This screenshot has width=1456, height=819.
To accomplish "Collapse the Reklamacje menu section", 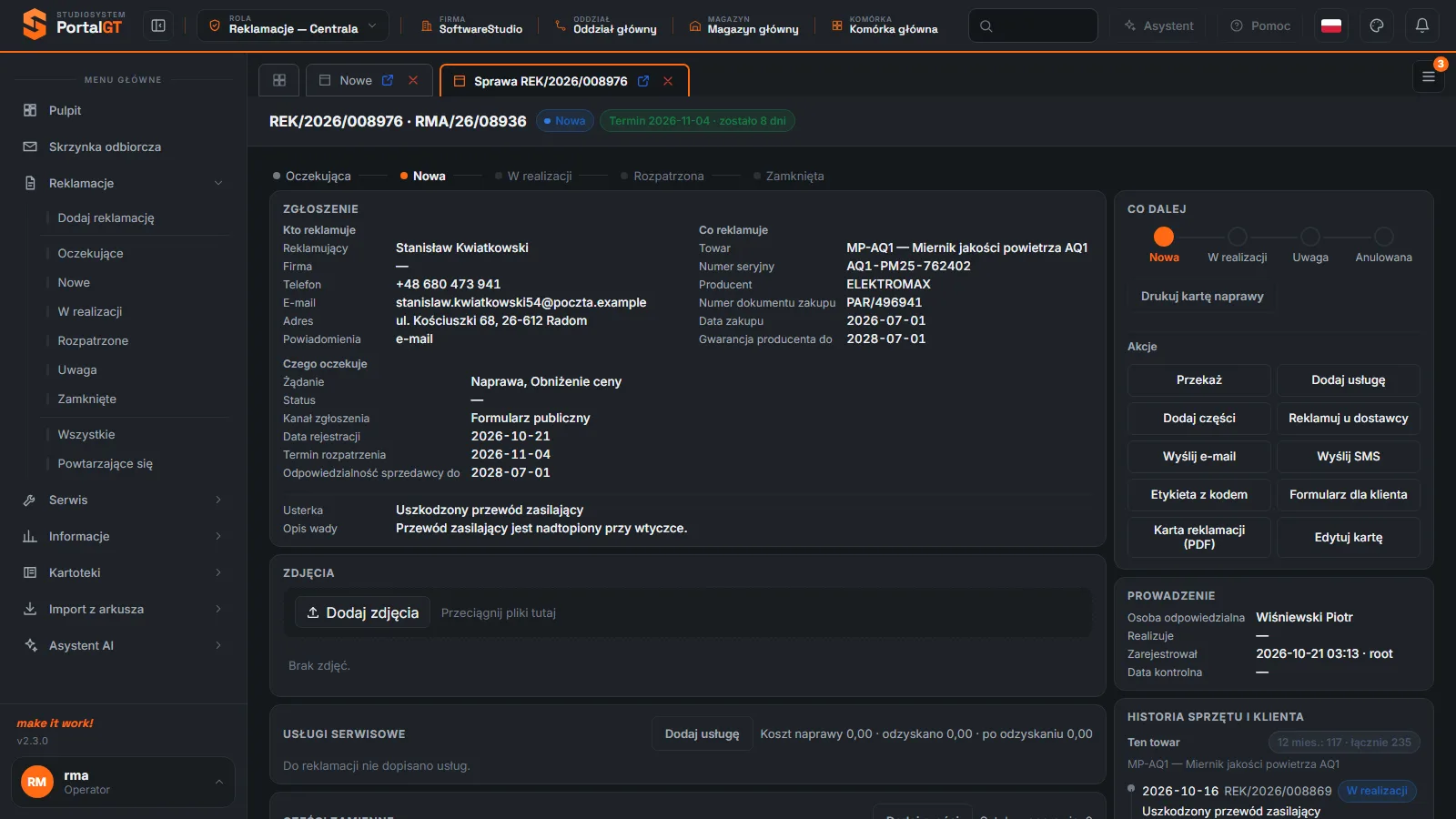I will [124, 183].
